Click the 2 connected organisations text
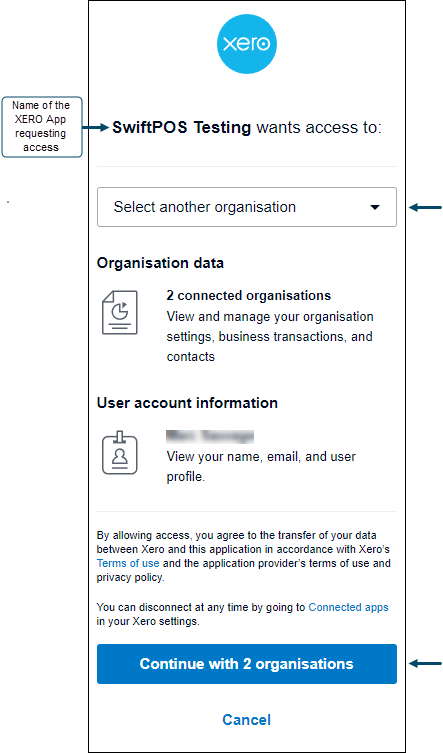This screenshot has width=443, height=753. pos(248,295)
